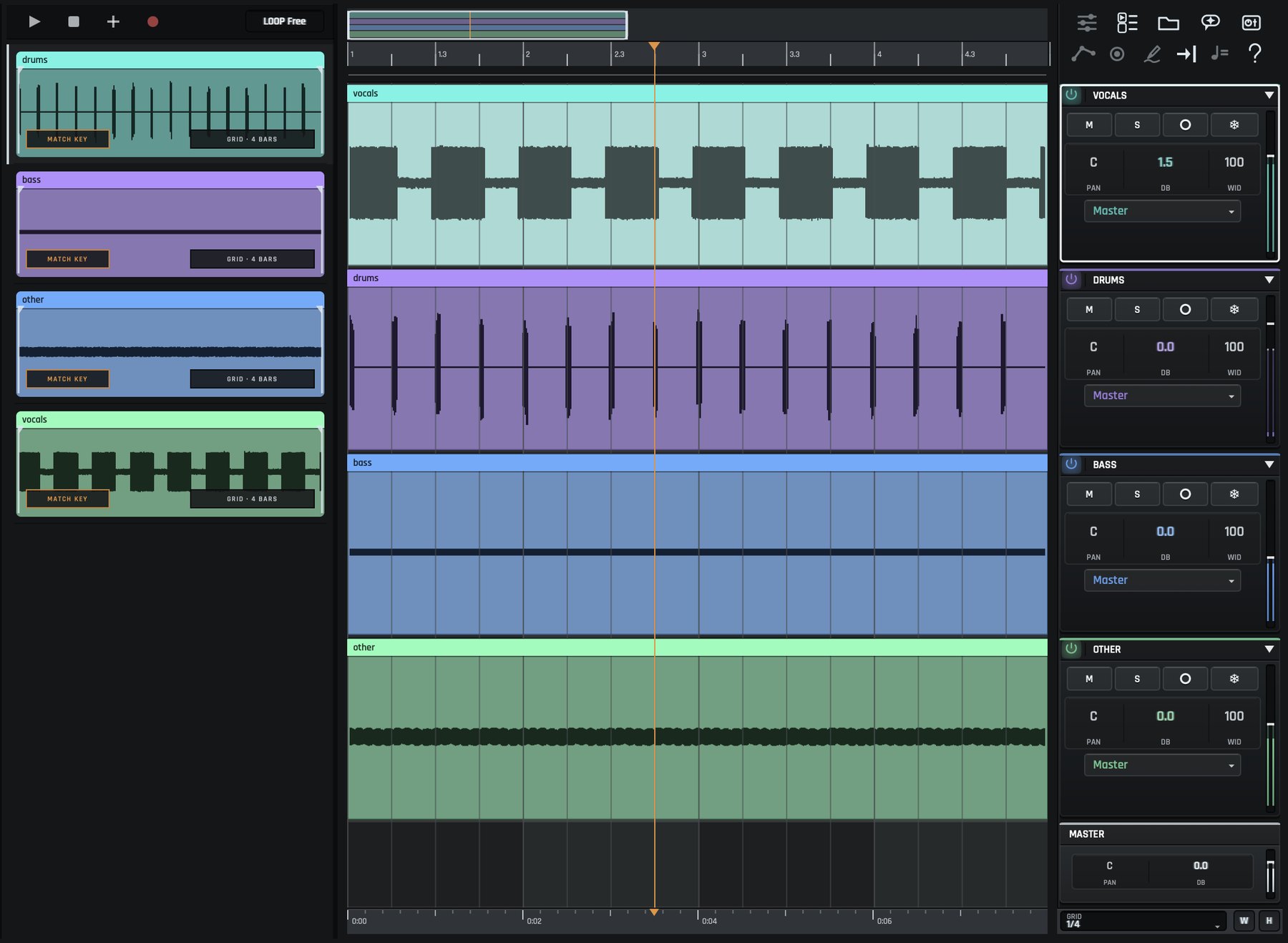Add a new loop with the plus icon
This screenshot has width=1288, height=943.
tap(113, 21)
